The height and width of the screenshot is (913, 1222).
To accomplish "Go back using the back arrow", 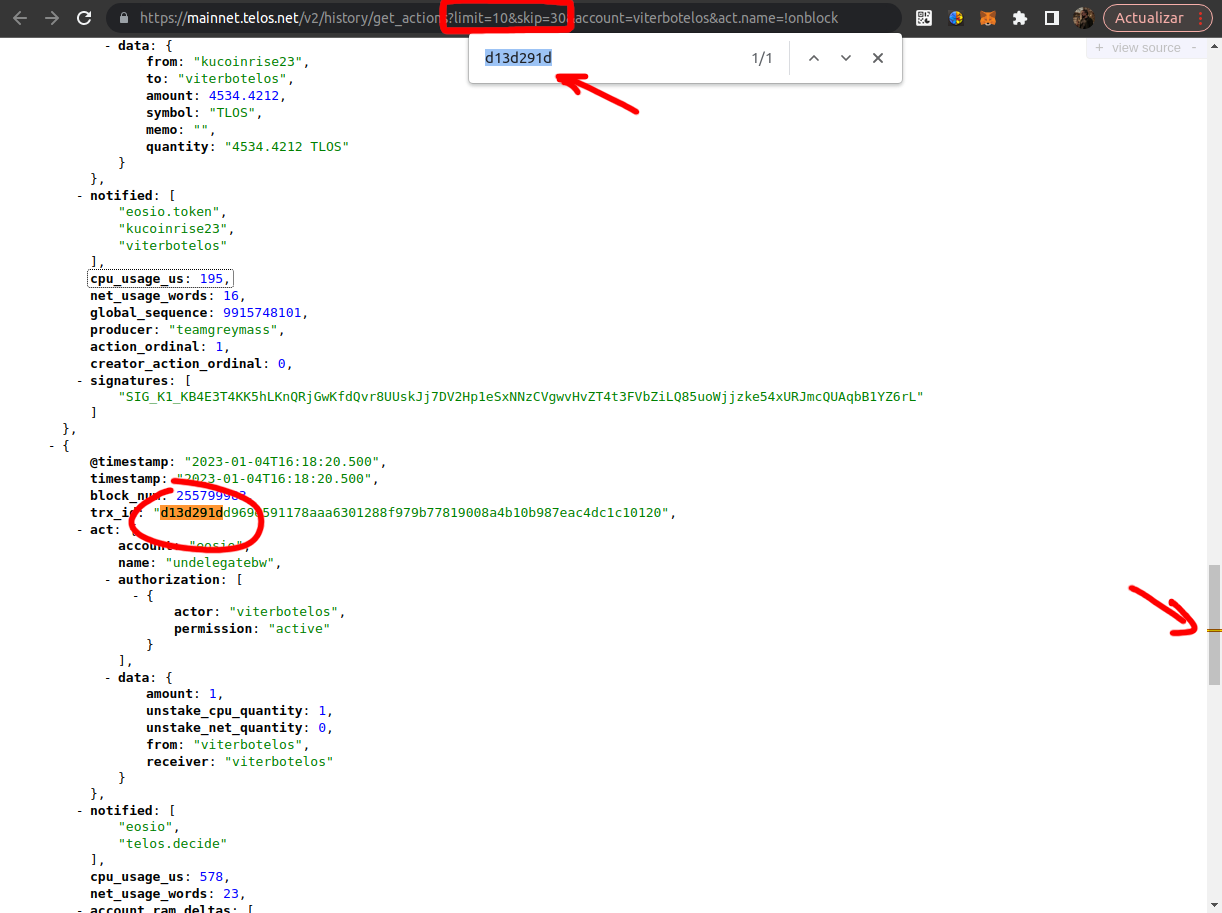I will click(20, 17).
